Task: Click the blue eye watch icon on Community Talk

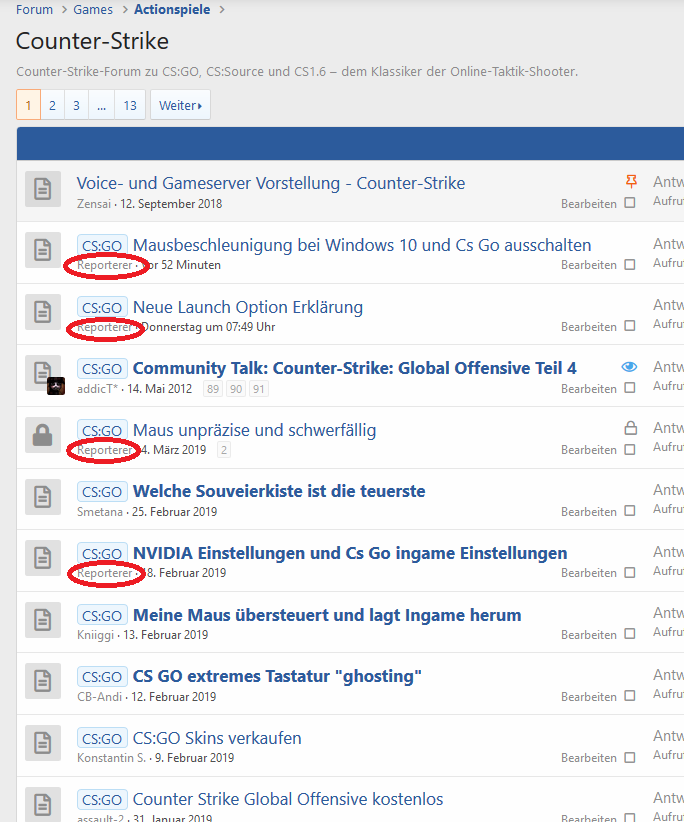Action: click(x=629, y=367)
